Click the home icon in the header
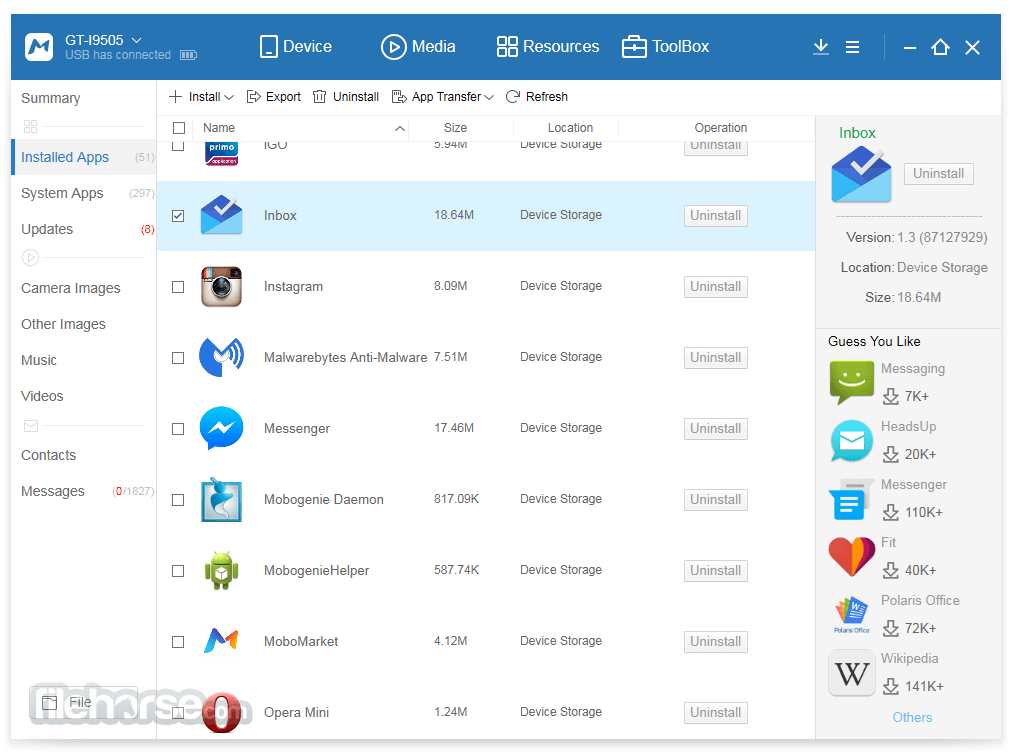Viewport: 1016px width, 755px height. (x=940, y=47)
